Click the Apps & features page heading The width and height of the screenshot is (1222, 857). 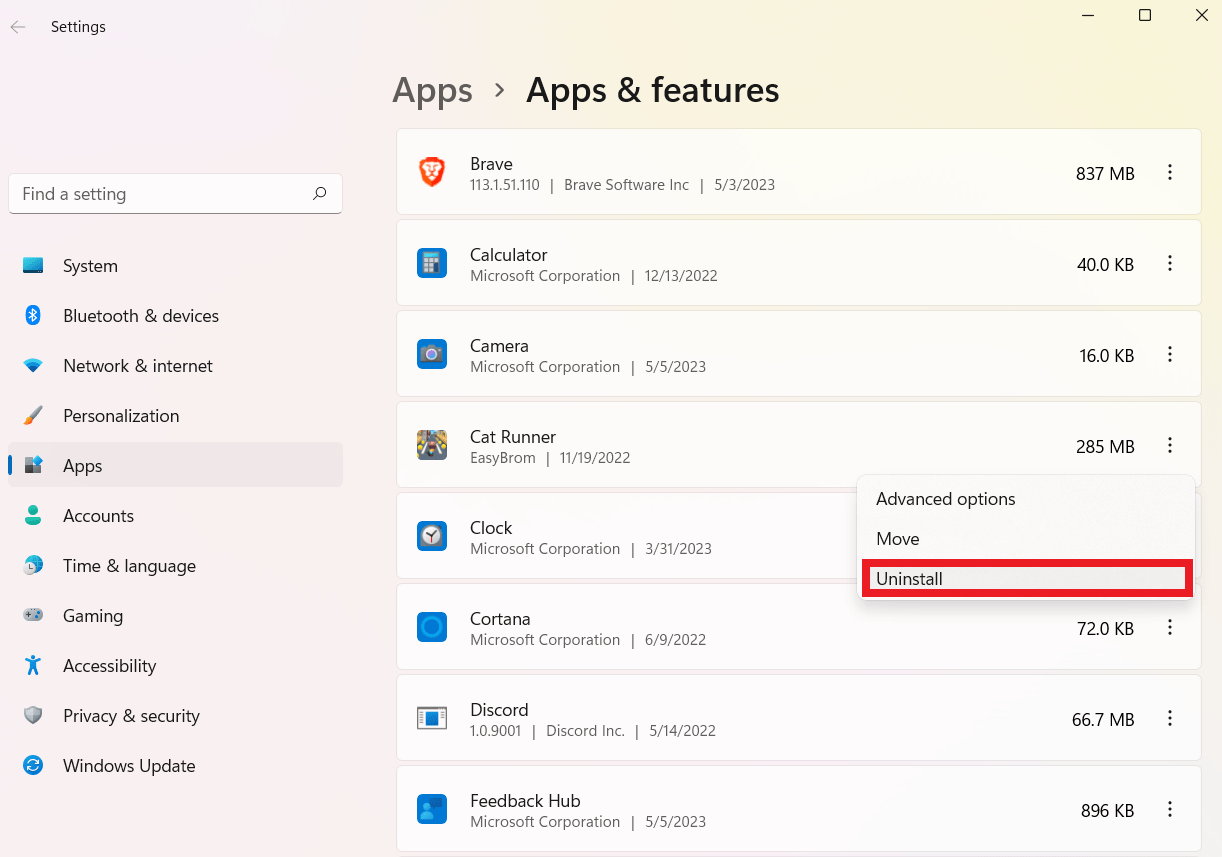[653, 91]
